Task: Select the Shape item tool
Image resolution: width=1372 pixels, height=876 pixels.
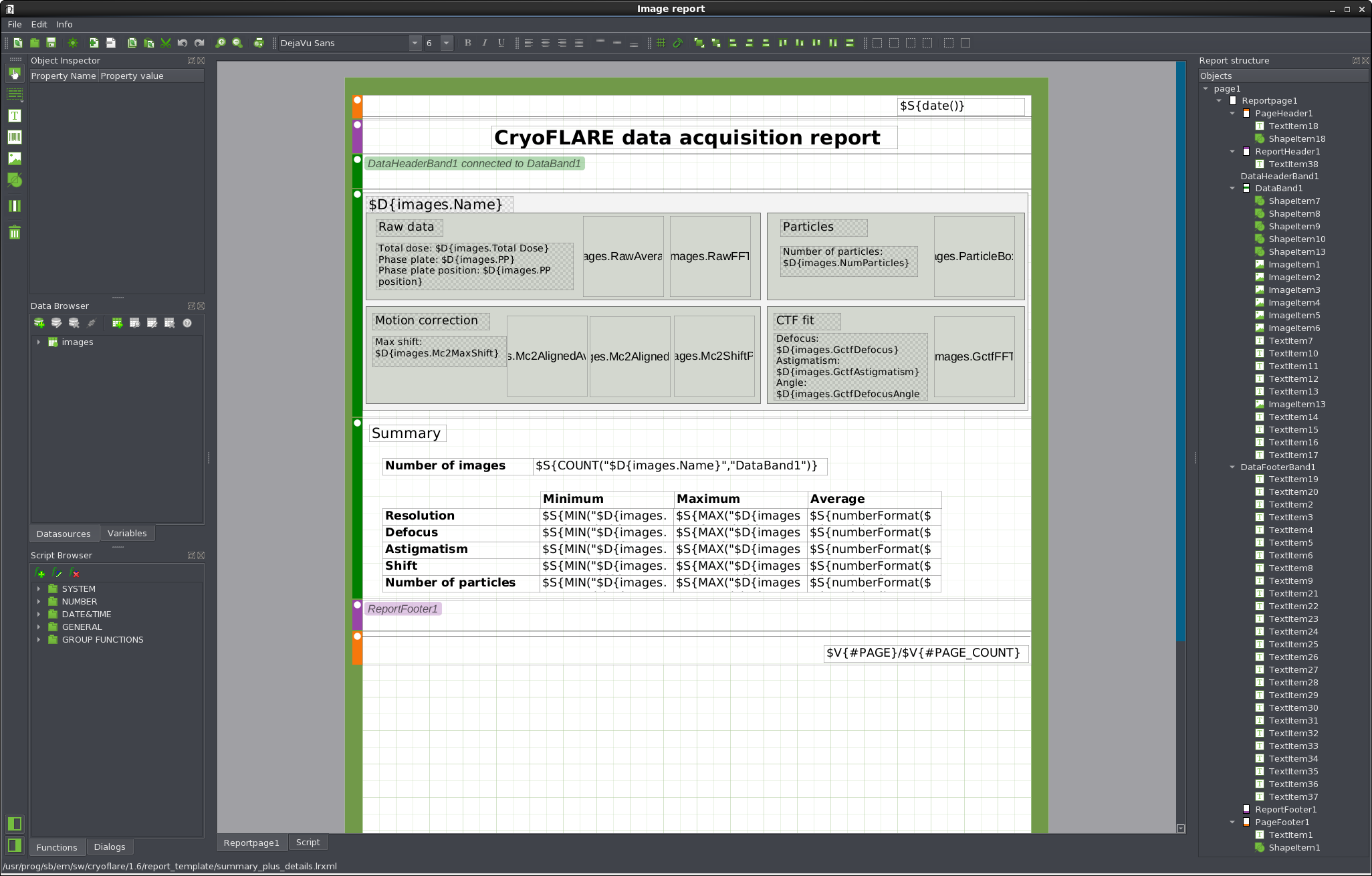Action: [15, 180]
